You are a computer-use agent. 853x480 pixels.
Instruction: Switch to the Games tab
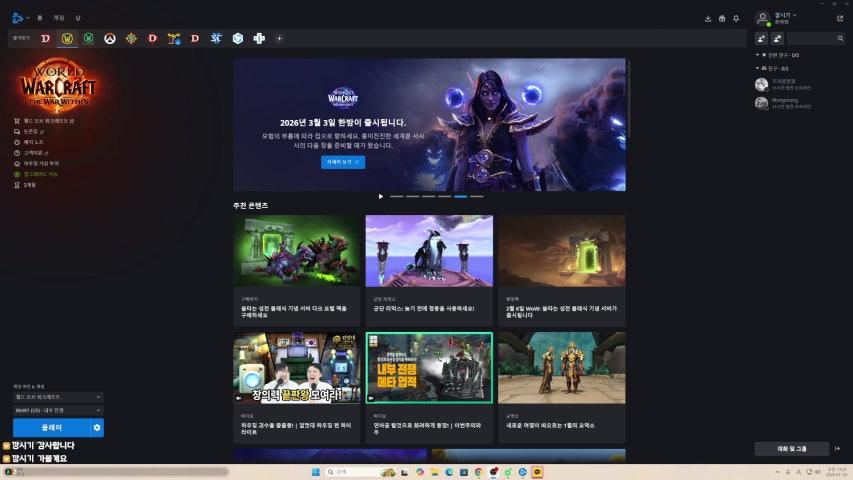(x=59, y=18)
